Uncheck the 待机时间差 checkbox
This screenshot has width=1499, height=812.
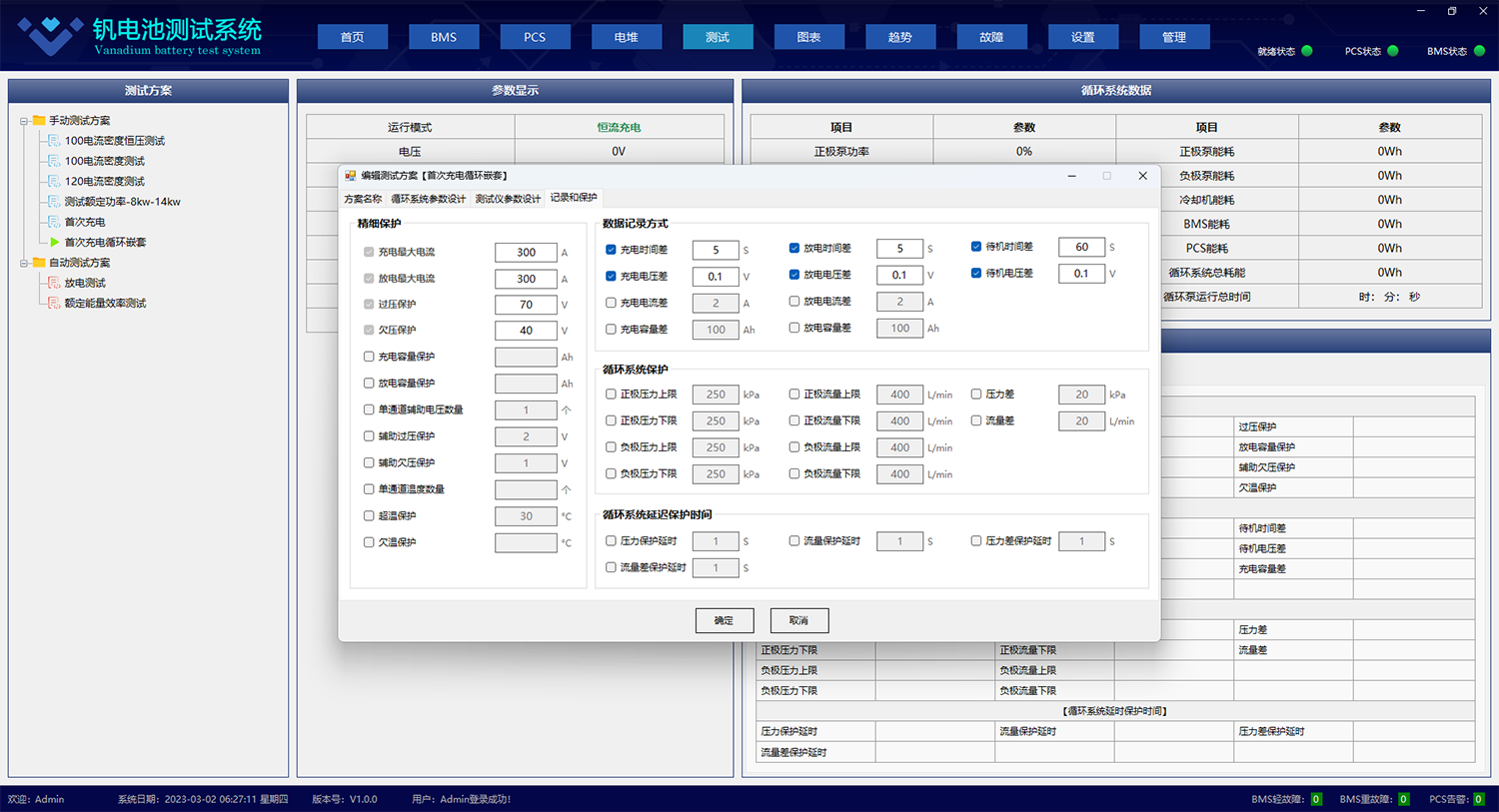(x=976, y=247)
